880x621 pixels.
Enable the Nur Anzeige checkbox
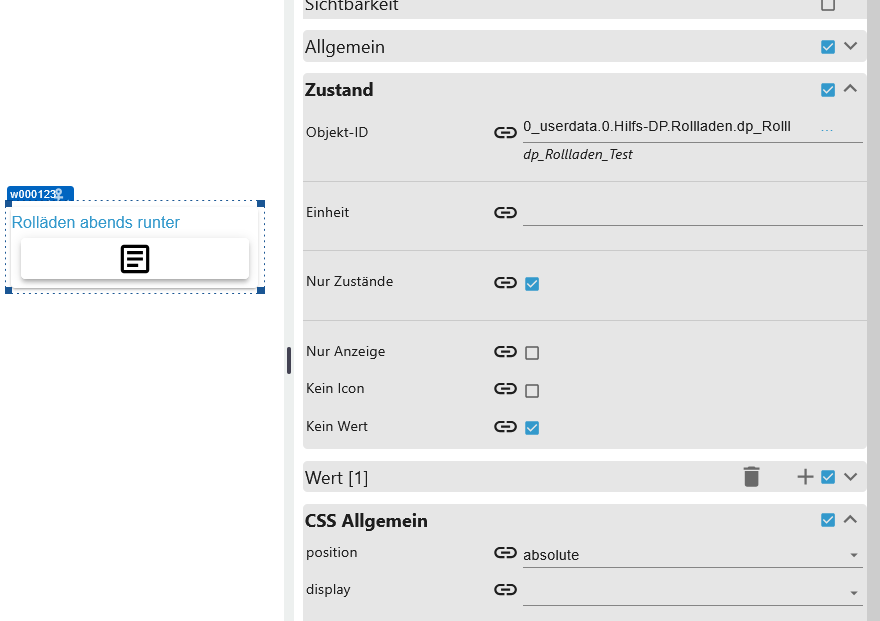click(x=532, y=353)
